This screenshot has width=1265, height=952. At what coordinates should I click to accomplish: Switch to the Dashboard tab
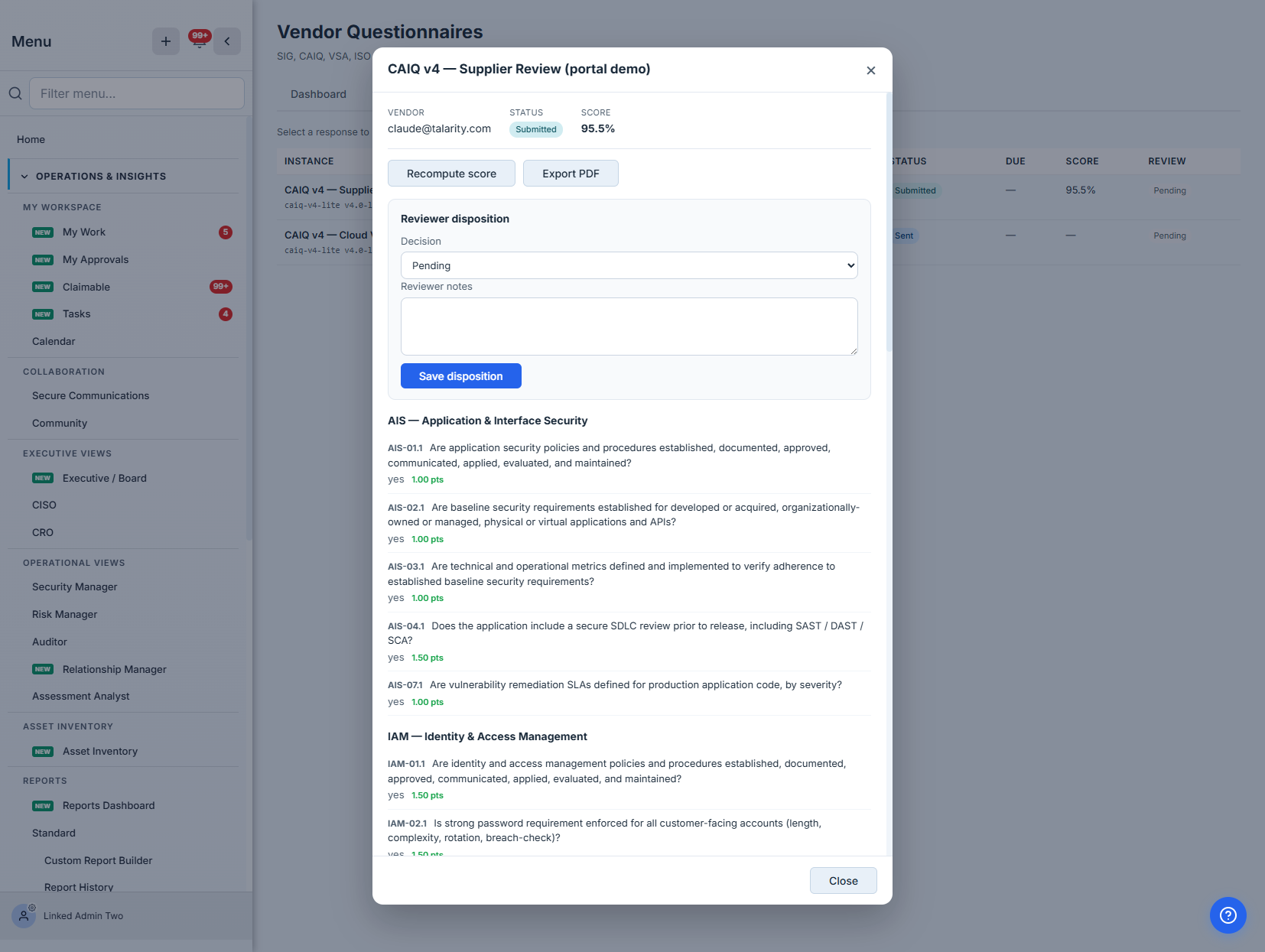pos(318,94)
